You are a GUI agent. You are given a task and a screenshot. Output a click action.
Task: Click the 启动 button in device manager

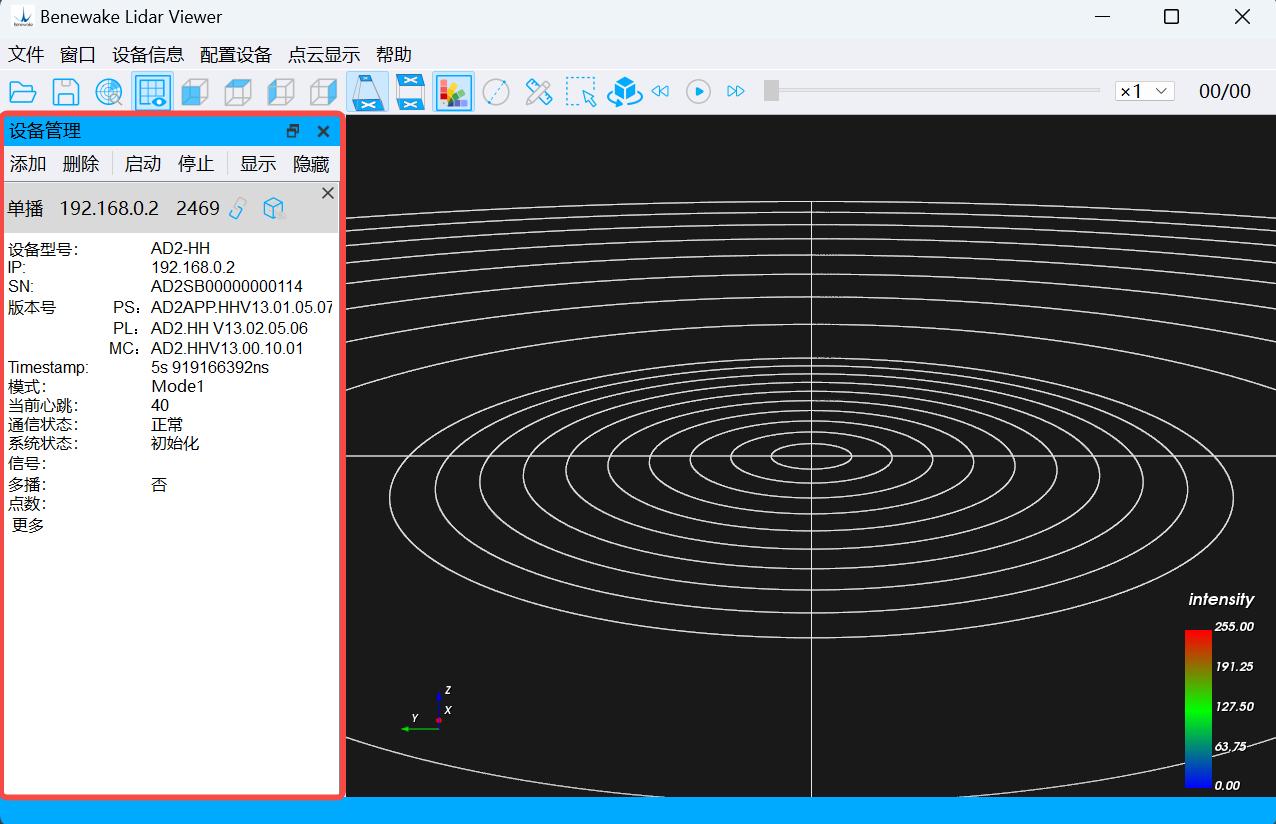click(143, 164)
